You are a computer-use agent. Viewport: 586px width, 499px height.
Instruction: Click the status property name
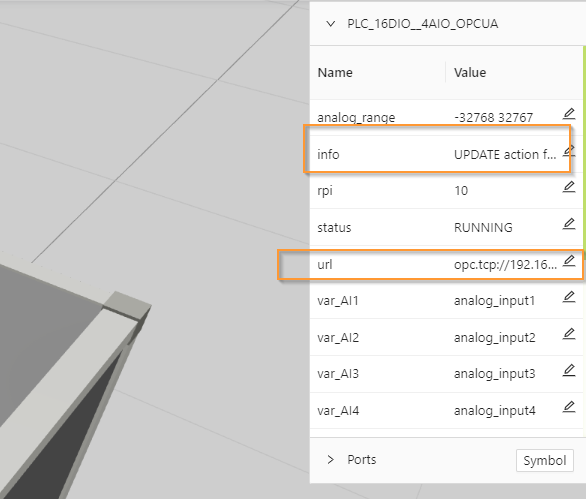(334, 228)
